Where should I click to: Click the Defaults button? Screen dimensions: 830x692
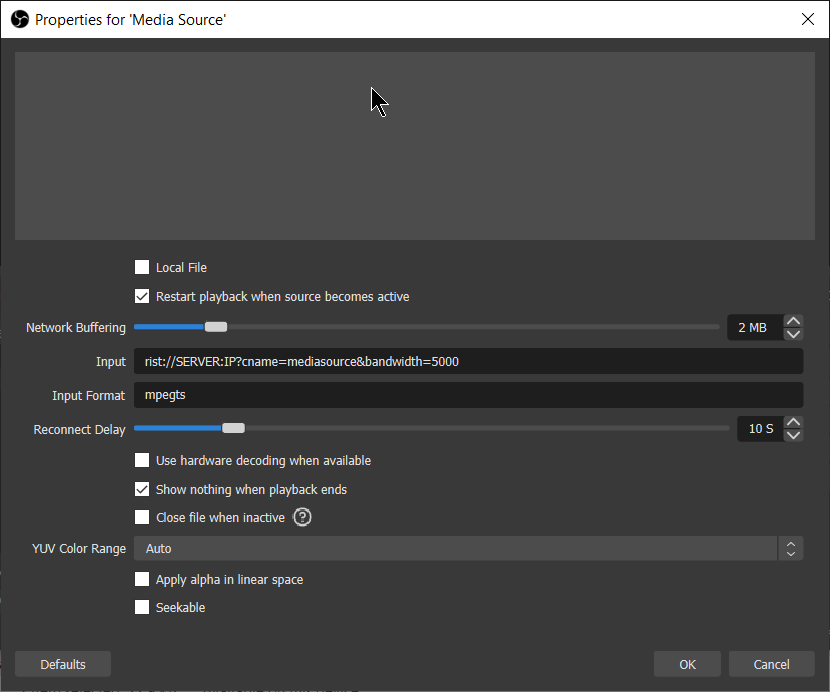click(x=63, y=664)
